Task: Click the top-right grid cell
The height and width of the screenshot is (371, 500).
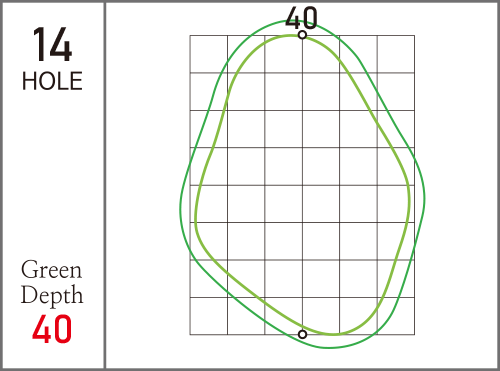Action: point(396,54)
